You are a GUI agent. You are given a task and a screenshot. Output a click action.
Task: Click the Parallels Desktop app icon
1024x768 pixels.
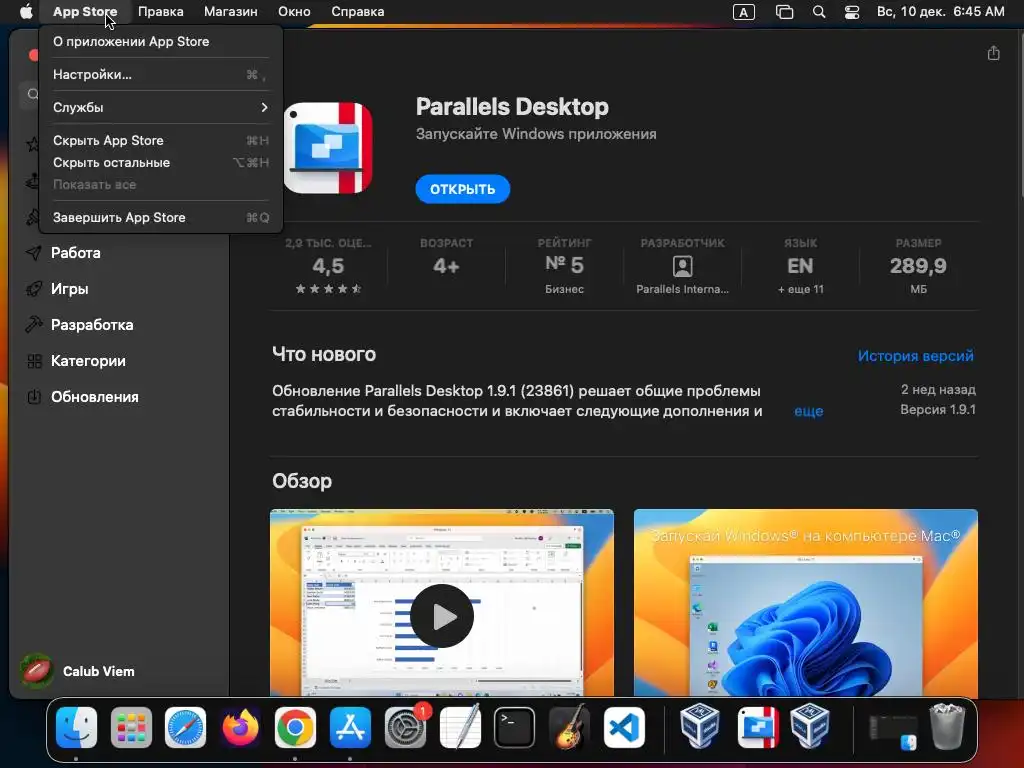pos(328,148)
